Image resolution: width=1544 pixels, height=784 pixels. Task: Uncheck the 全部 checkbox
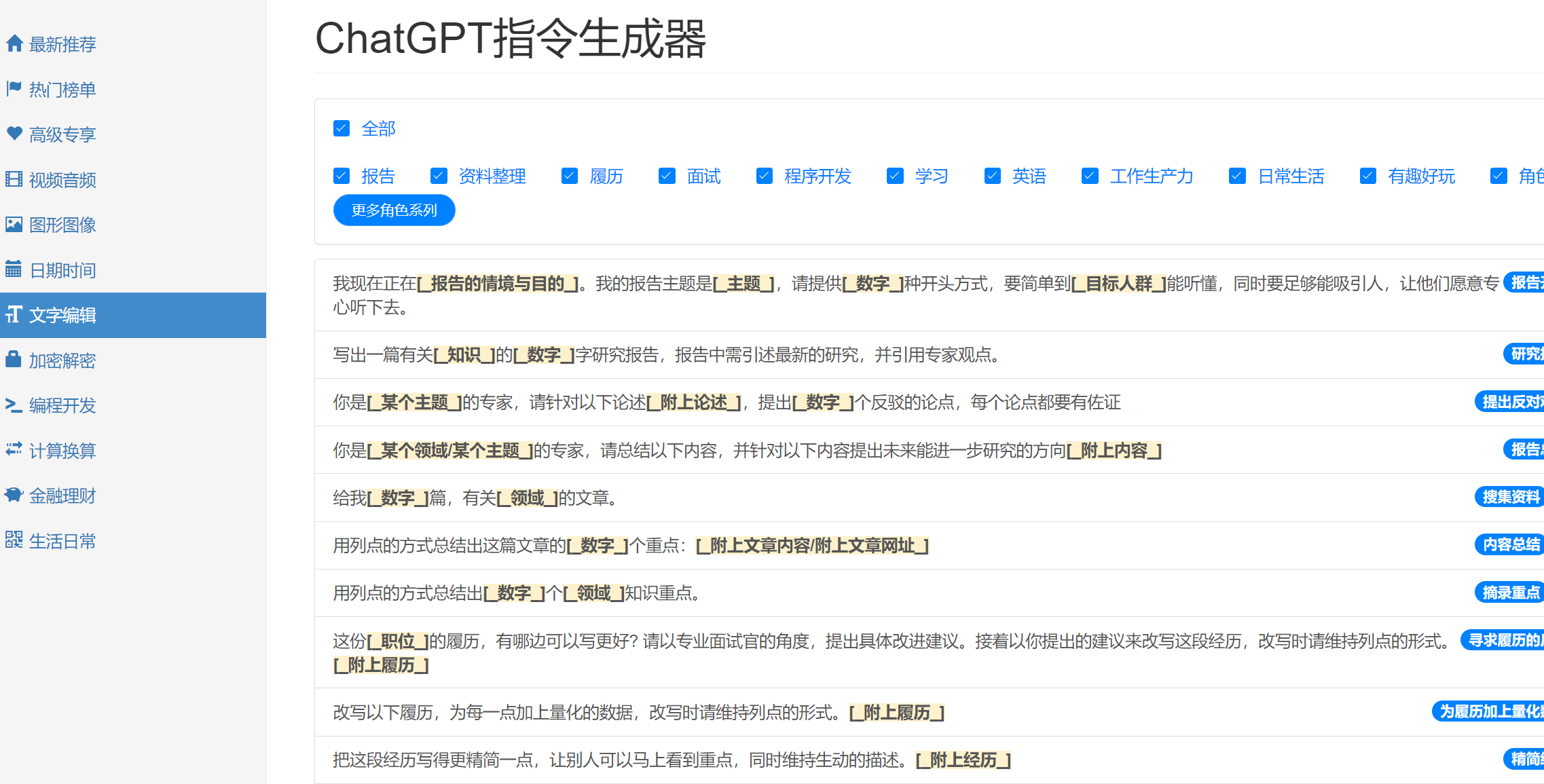[342, 128]
